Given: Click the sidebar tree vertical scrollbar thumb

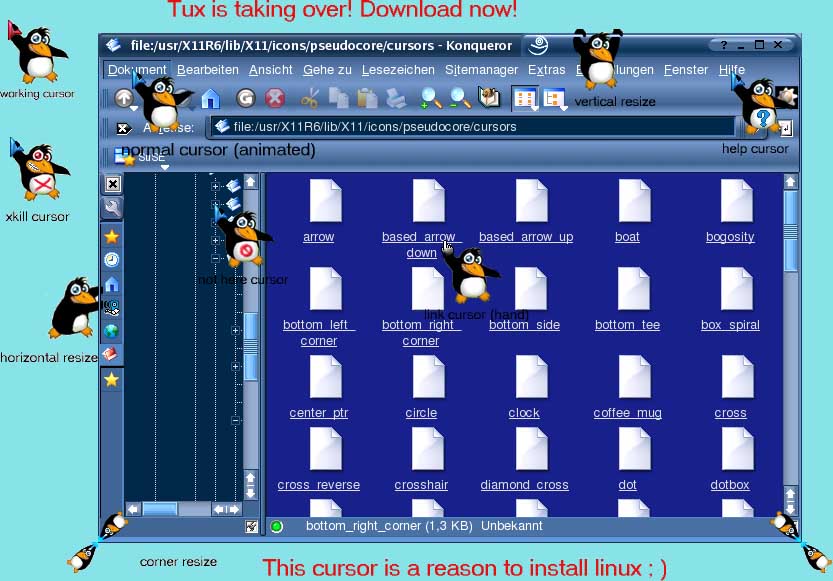Looking at the screenshot, I should (x=251, y=346).
